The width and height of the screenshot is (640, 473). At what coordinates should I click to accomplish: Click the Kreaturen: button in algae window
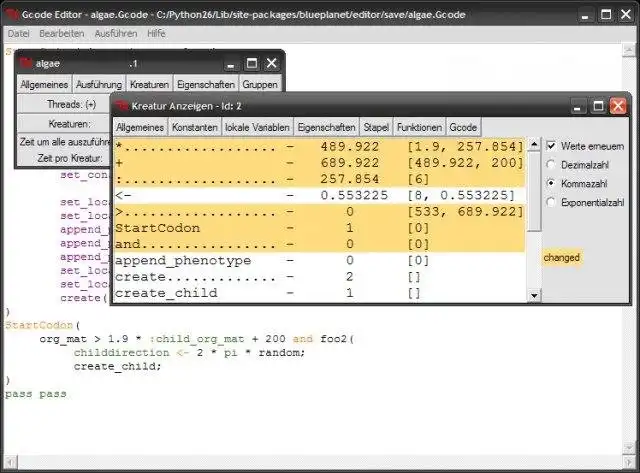coord(64,123)
